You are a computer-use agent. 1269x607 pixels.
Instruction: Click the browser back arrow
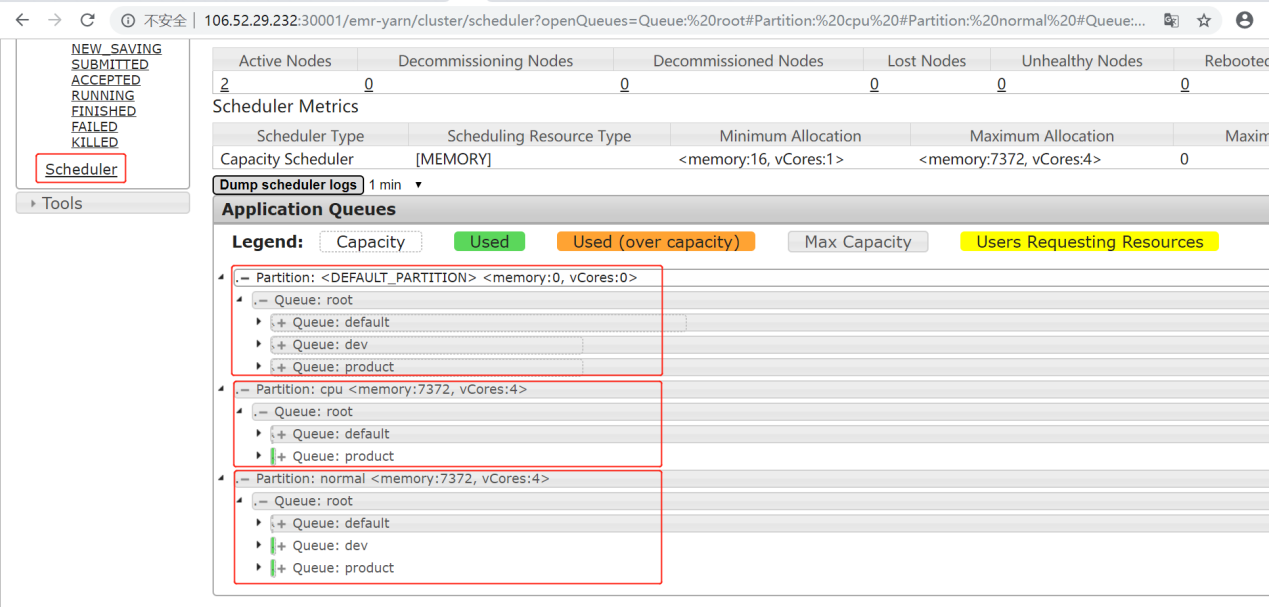click(22, 20)
